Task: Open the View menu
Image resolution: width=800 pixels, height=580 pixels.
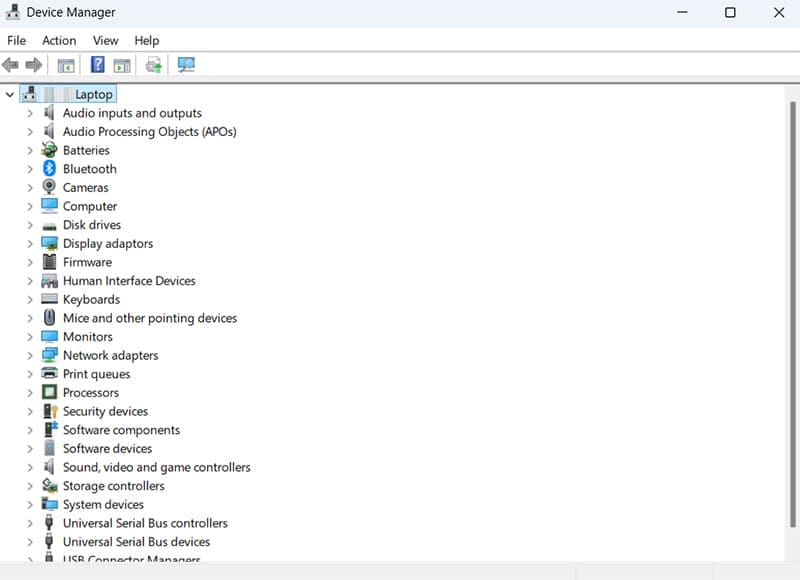Action: click(x=105, y=40)
